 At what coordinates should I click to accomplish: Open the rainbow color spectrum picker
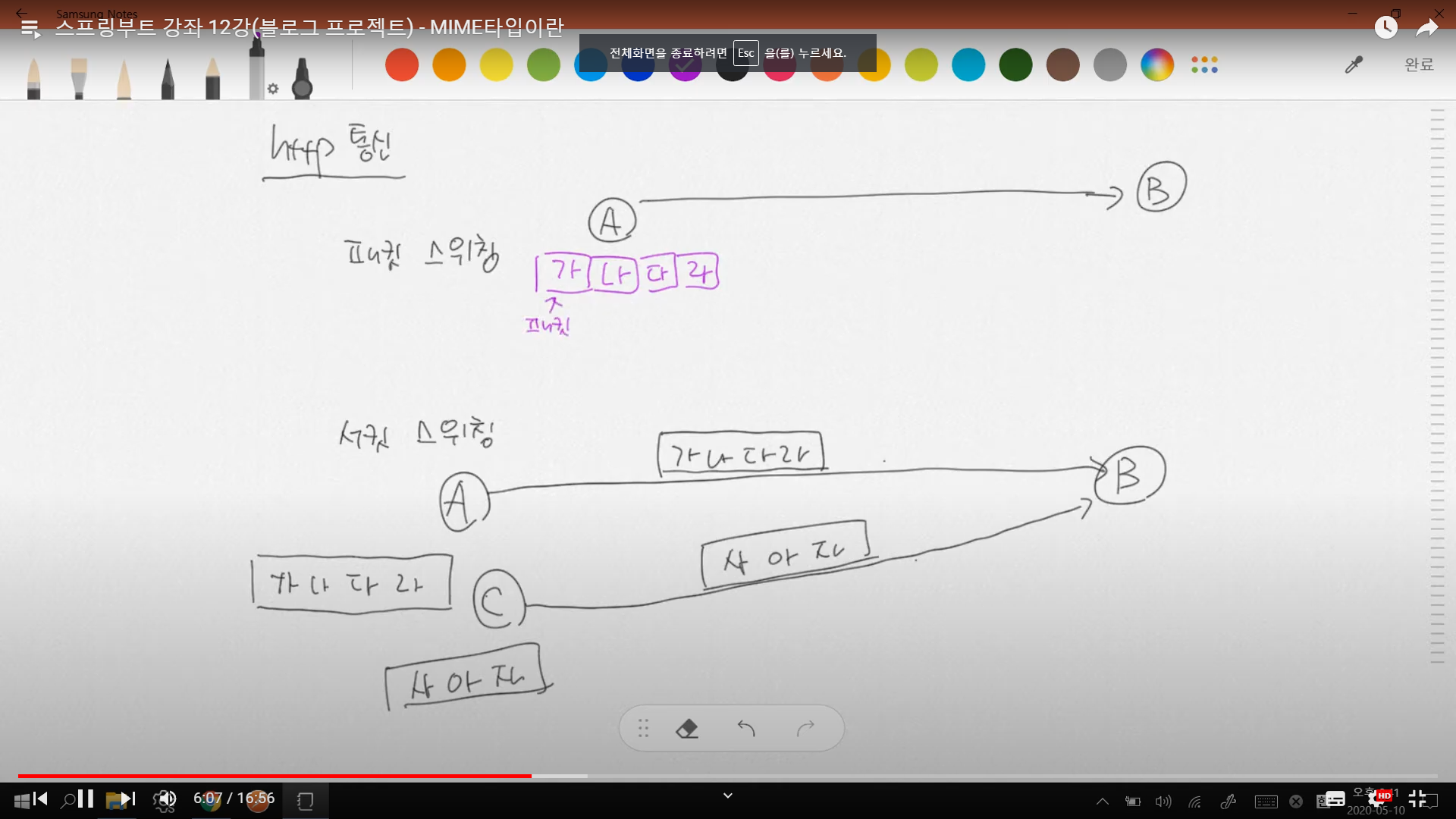coord(1157,65)
